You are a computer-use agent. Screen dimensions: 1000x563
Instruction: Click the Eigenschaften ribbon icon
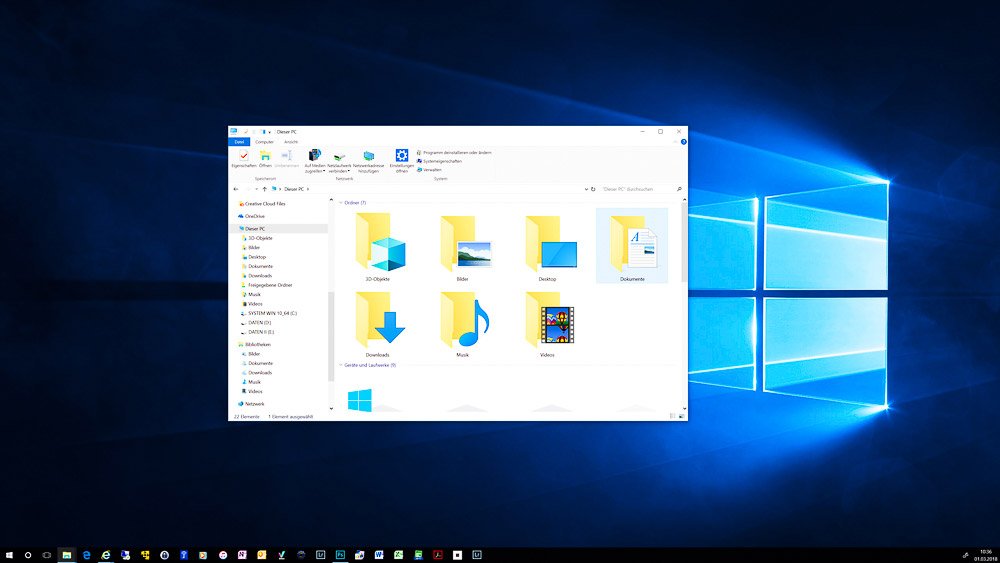point(243,156)
